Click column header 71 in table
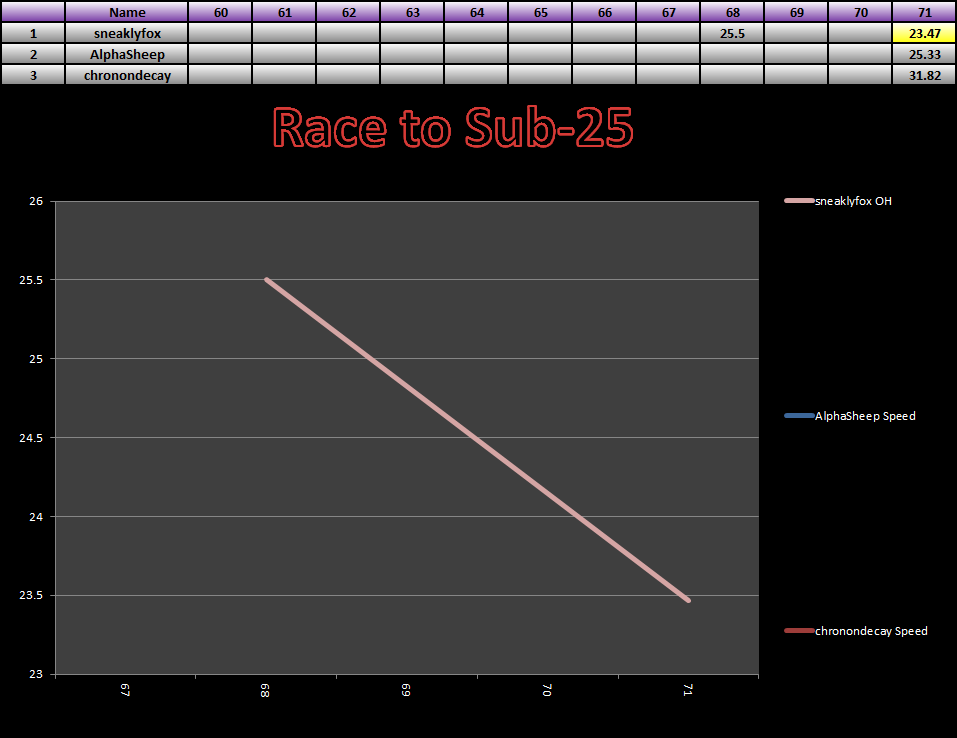The image size is (957, 738). pyautogui.click(x=924, y=12)
